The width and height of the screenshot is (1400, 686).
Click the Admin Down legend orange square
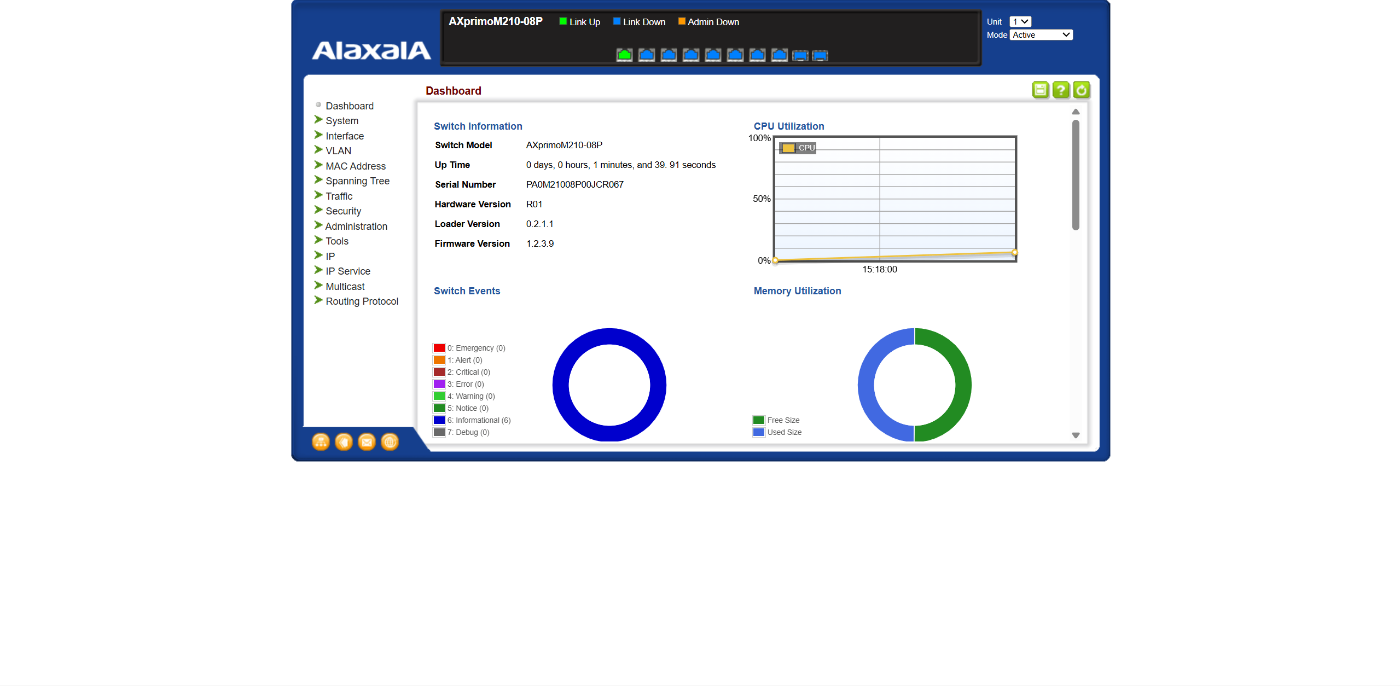click(682, 21)
